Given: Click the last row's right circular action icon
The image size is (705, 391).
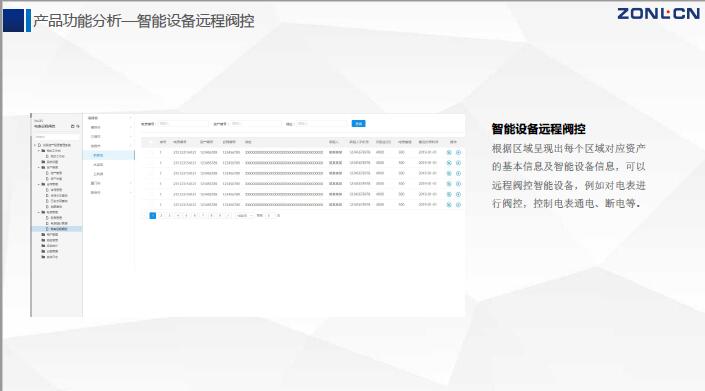Looking at the screenshot, I should pyautogui.click(x=458, y=204).
